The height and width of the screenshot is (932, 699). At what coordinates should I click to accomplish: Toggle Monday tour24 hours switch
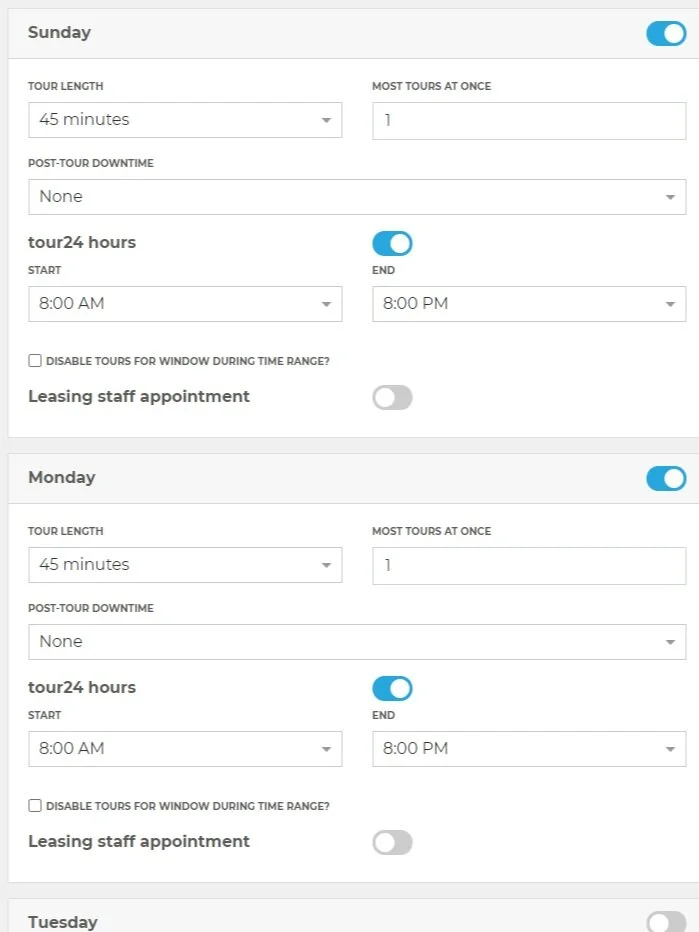click(392, 688)
